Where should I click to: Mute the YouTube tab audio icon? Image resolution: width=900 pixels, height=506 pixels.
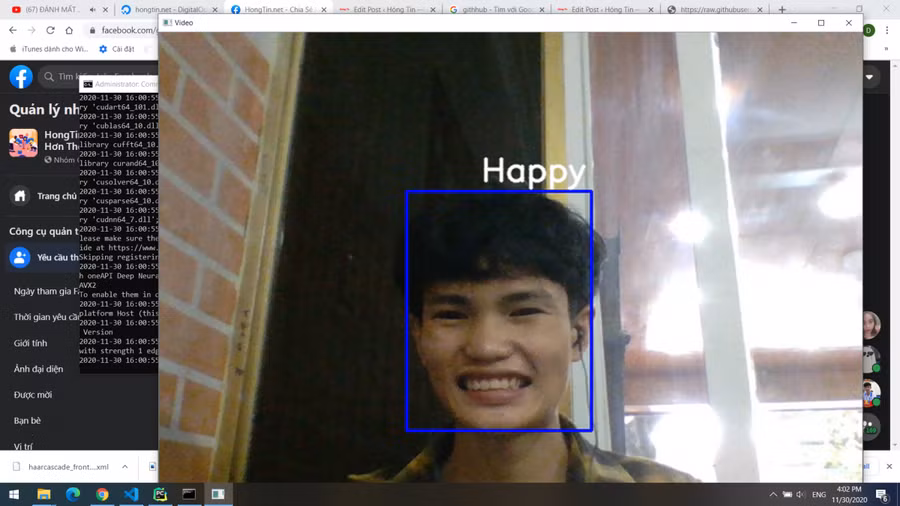point(92,10)
